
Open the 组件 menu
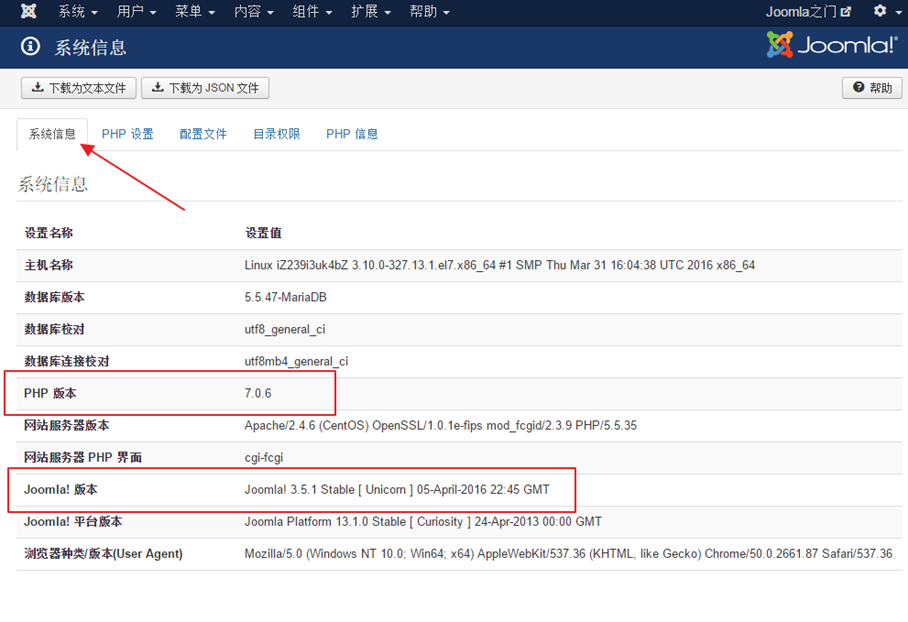pos(311,12)
